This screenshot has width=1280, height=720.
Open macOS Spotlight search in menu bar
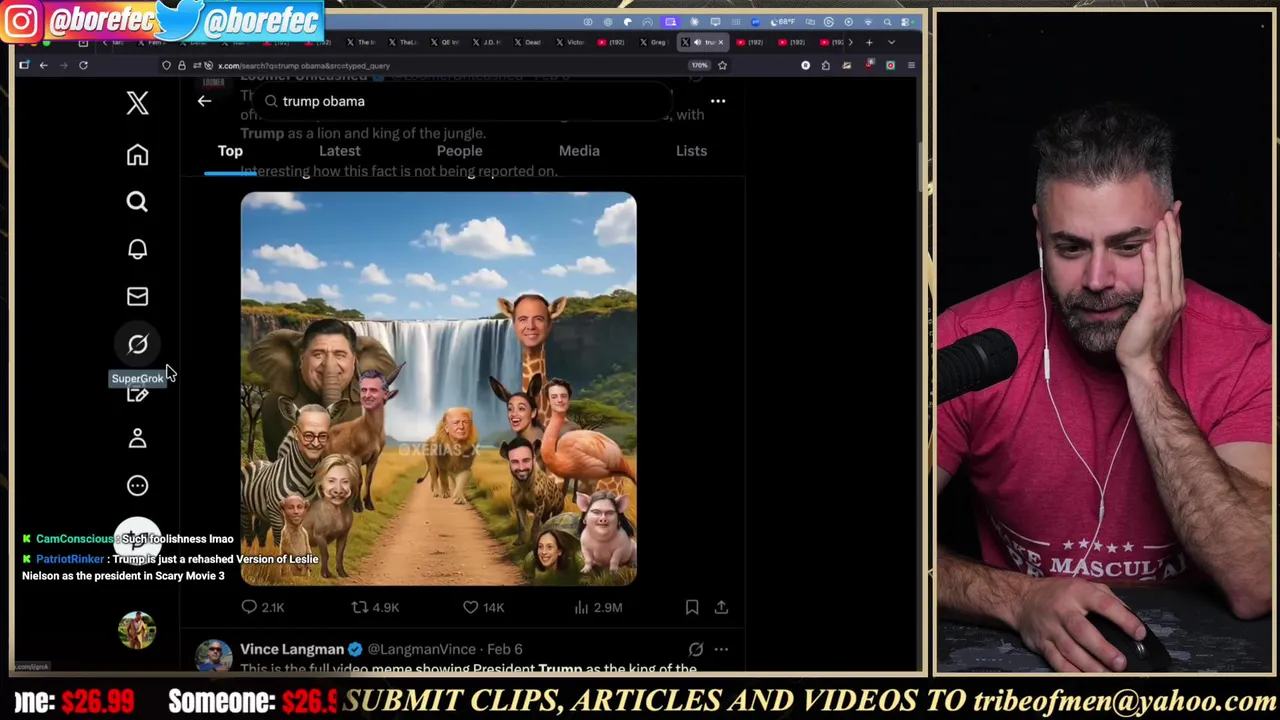(887, 22)
